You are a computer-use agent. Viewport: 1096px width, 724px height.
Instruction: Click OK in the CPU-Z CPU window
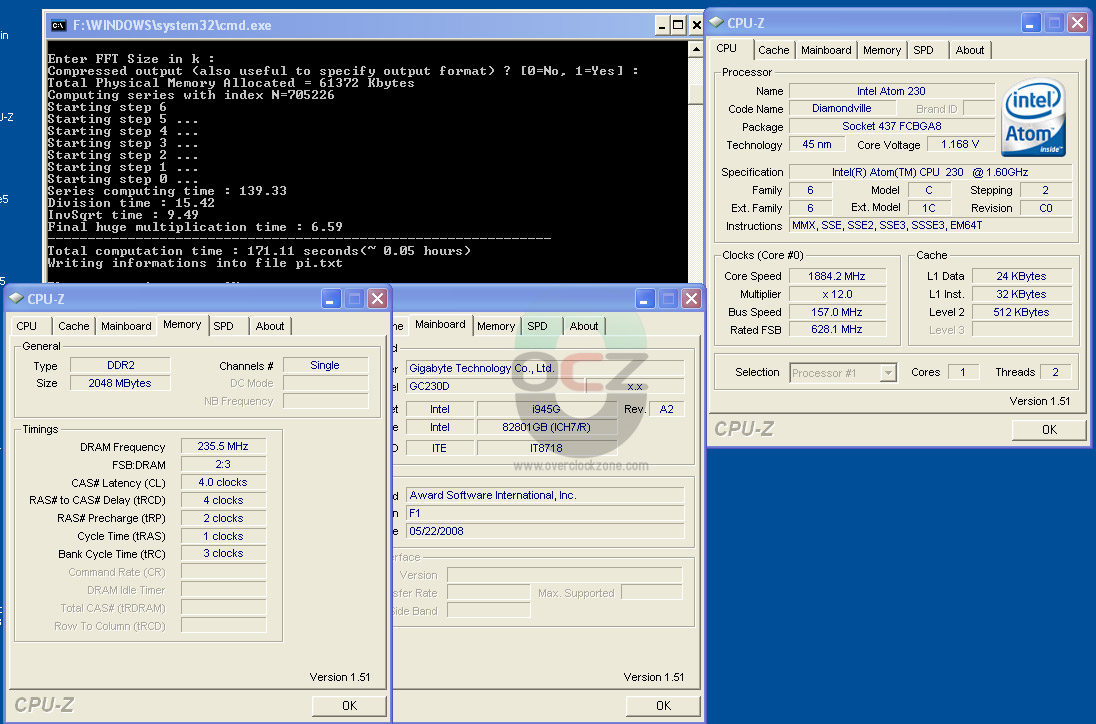point(1049,430)
